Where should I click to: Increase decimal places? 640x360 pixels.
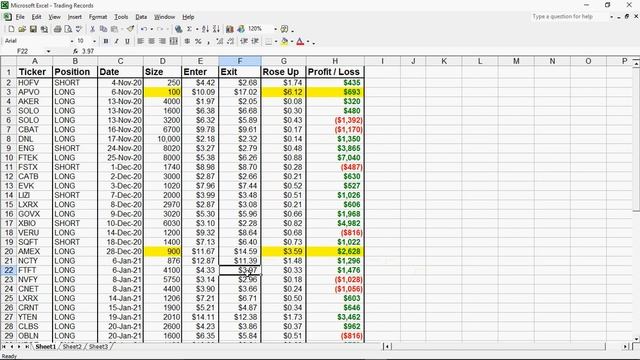tap(220, 41)
